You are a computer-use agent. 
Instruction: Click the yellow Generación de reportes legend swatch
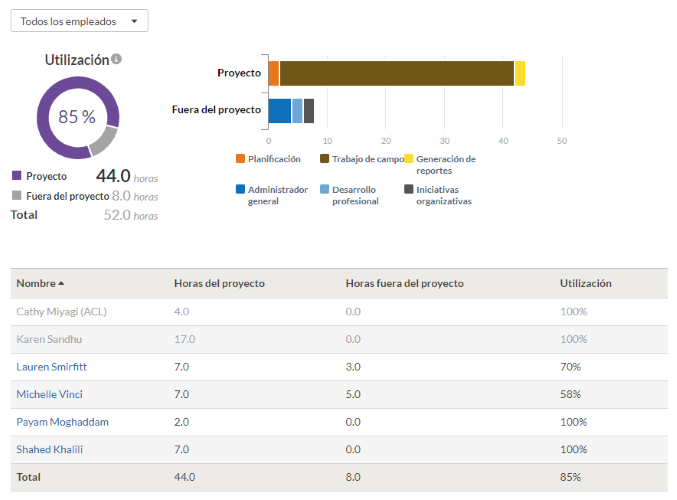(x=408, y=159)
